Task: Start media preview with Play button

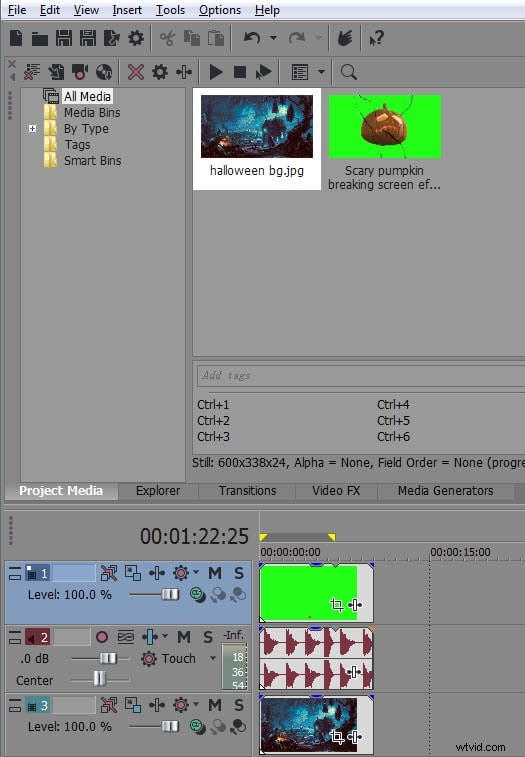Action: click(x=216, y=72)
